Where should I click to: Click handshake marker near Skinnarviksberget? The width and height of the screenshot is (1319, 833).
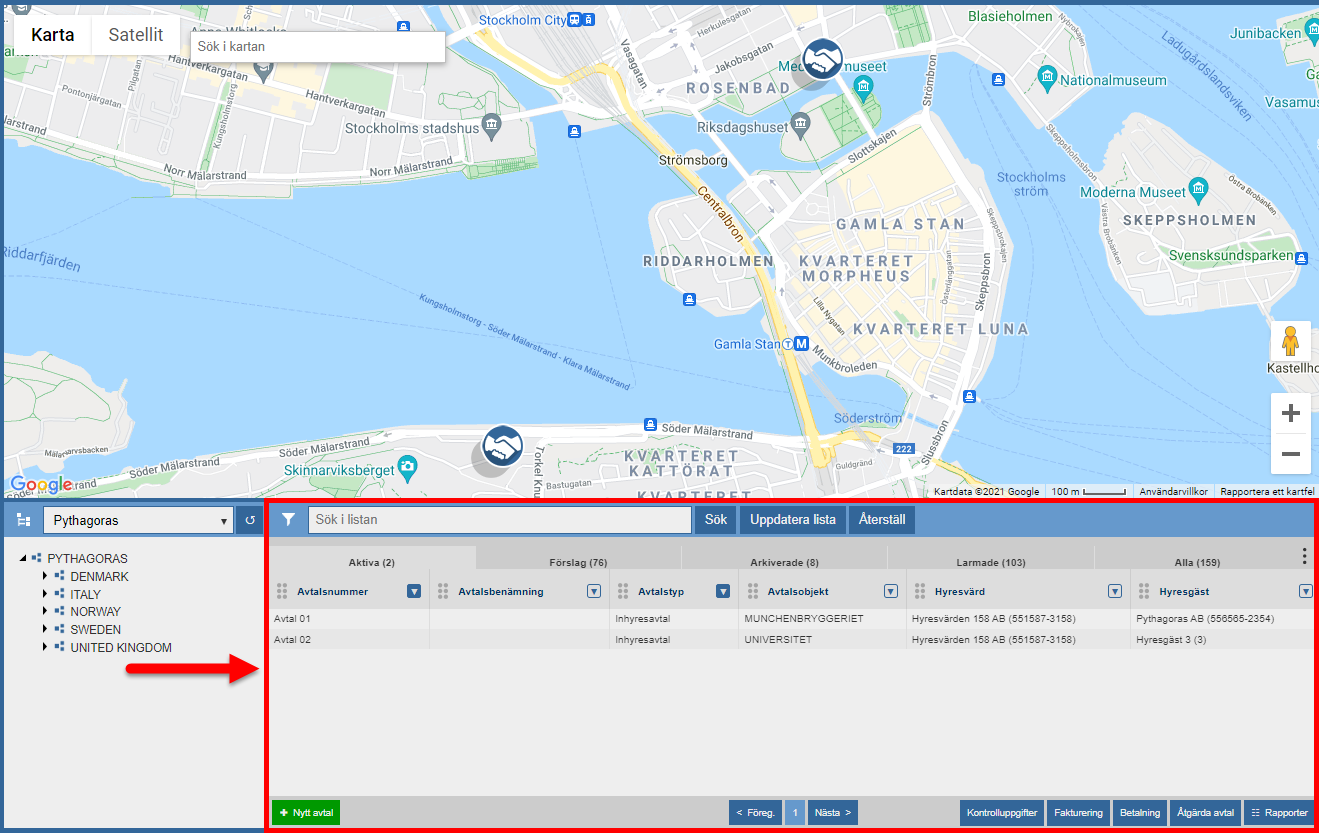click(503, 446)
